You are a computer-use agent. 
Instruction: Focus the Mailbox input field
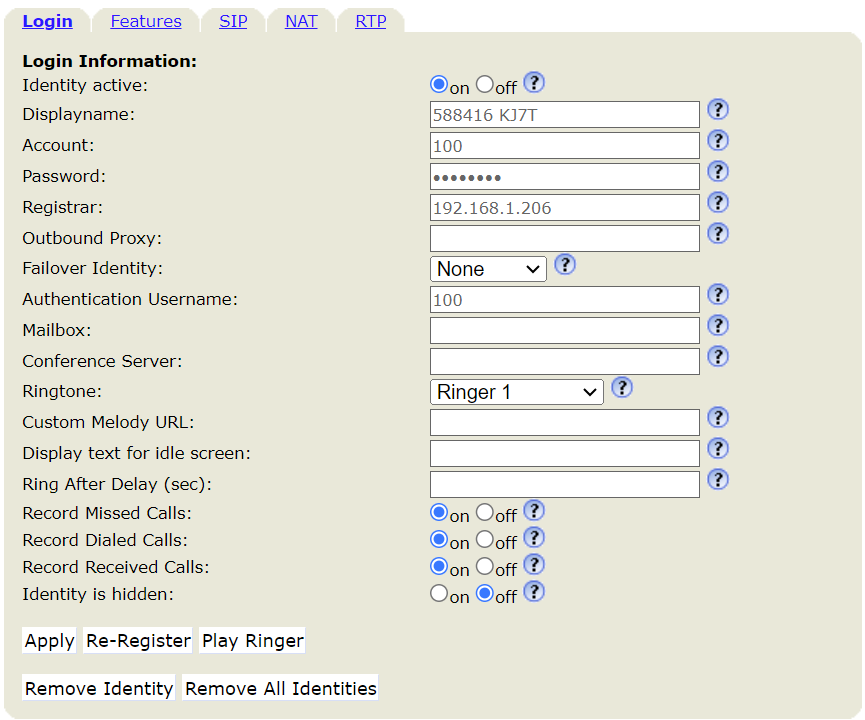tap(564, 330)
